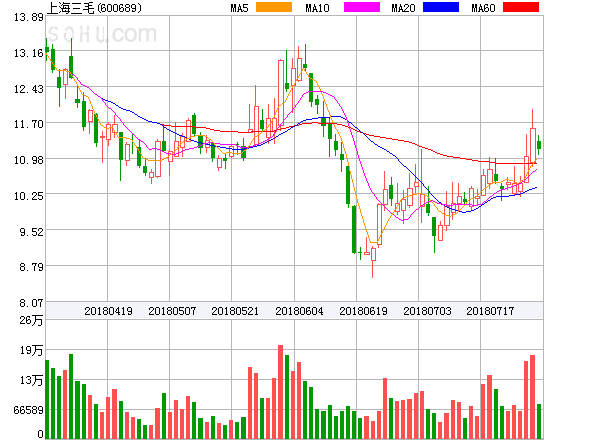
Task: Click the 20180619 date label
Action: click(364, 311)
